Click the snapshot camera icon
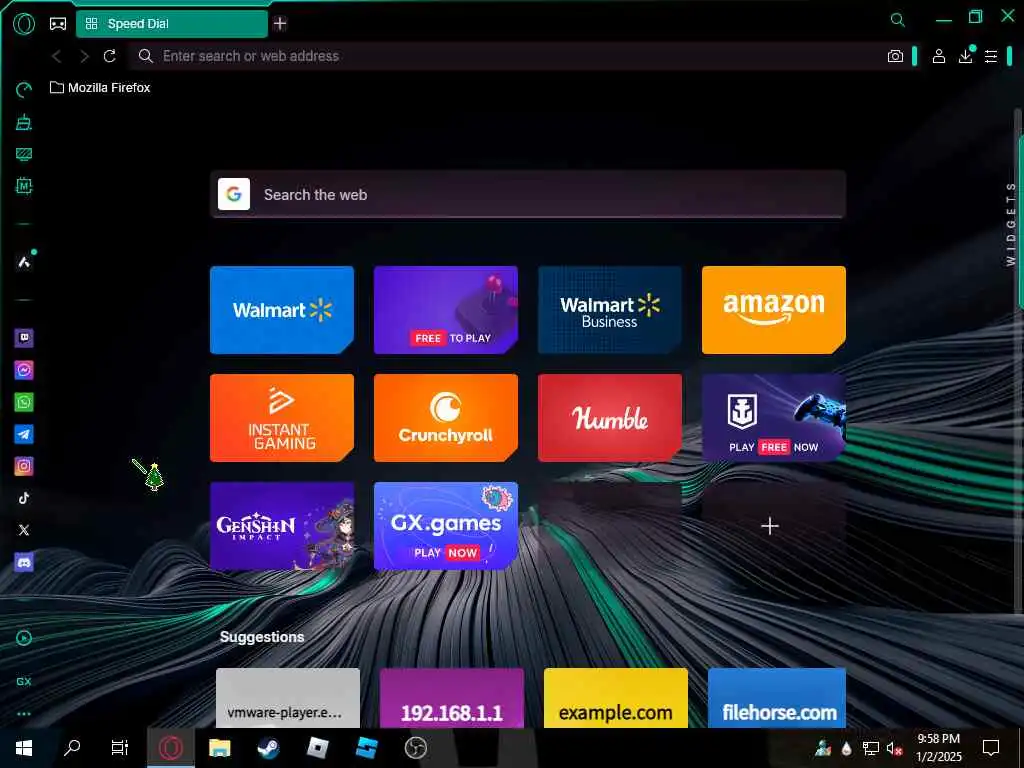 point(895,56)
